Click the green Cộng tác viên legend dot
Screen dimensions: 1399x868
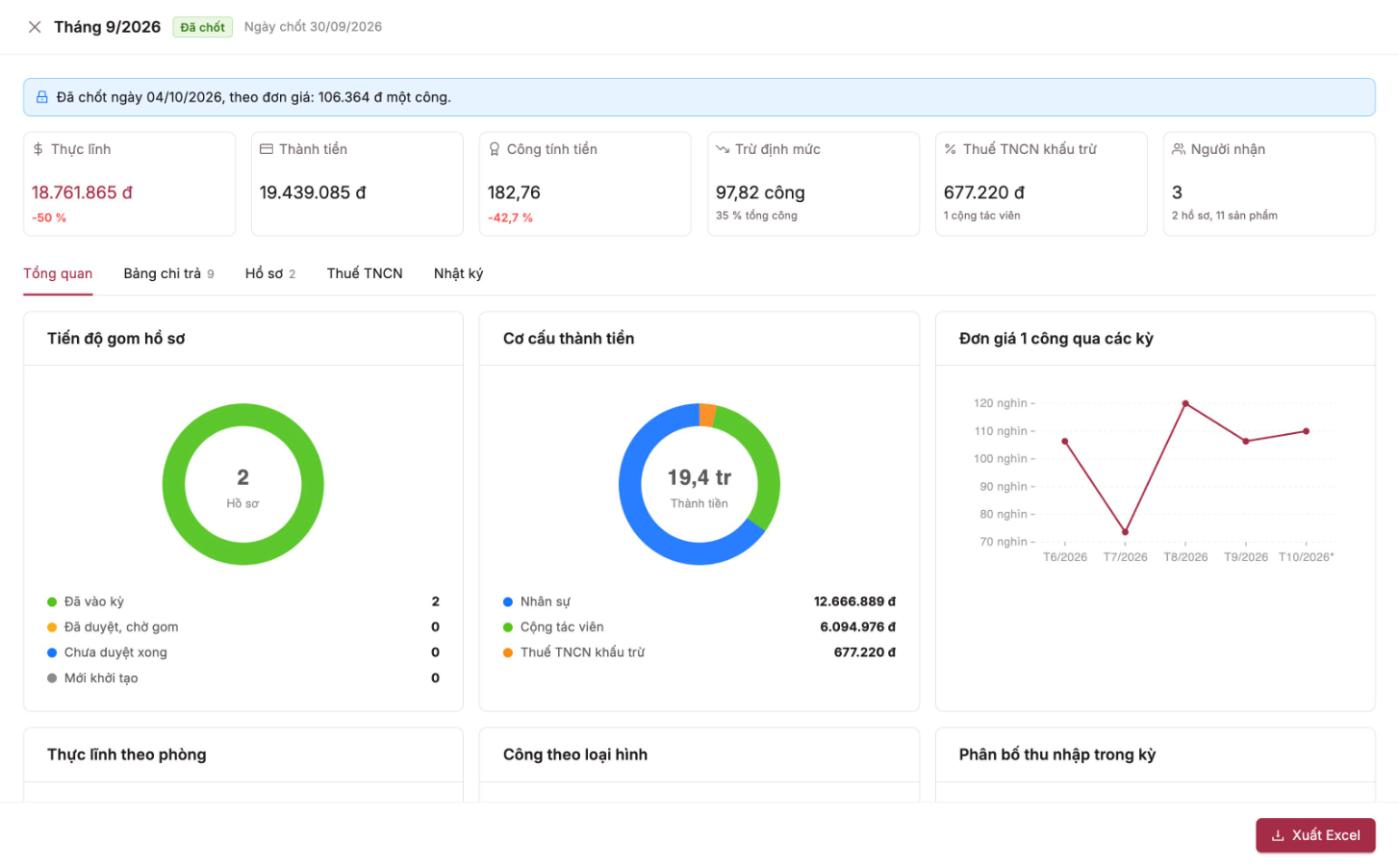tap(508, 627)
